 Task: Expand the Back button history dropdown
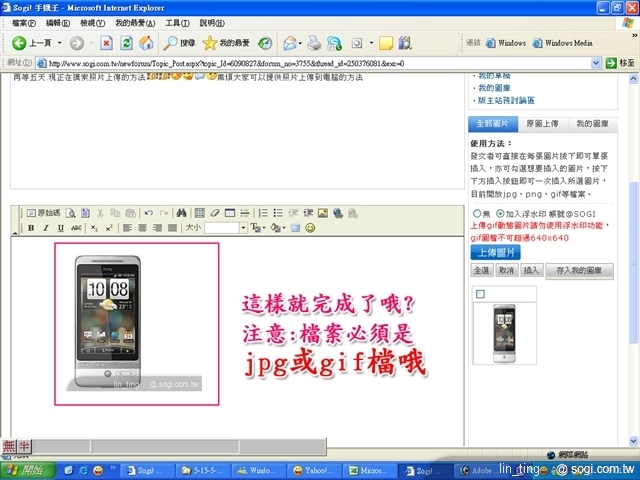60,43
